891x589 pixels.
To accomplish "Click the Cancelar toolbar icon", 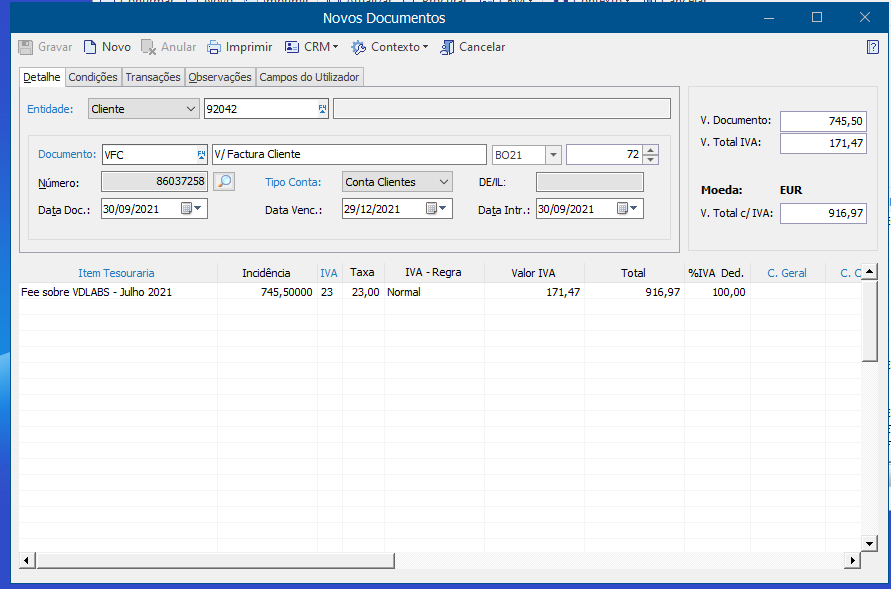I will click(447, 47).
